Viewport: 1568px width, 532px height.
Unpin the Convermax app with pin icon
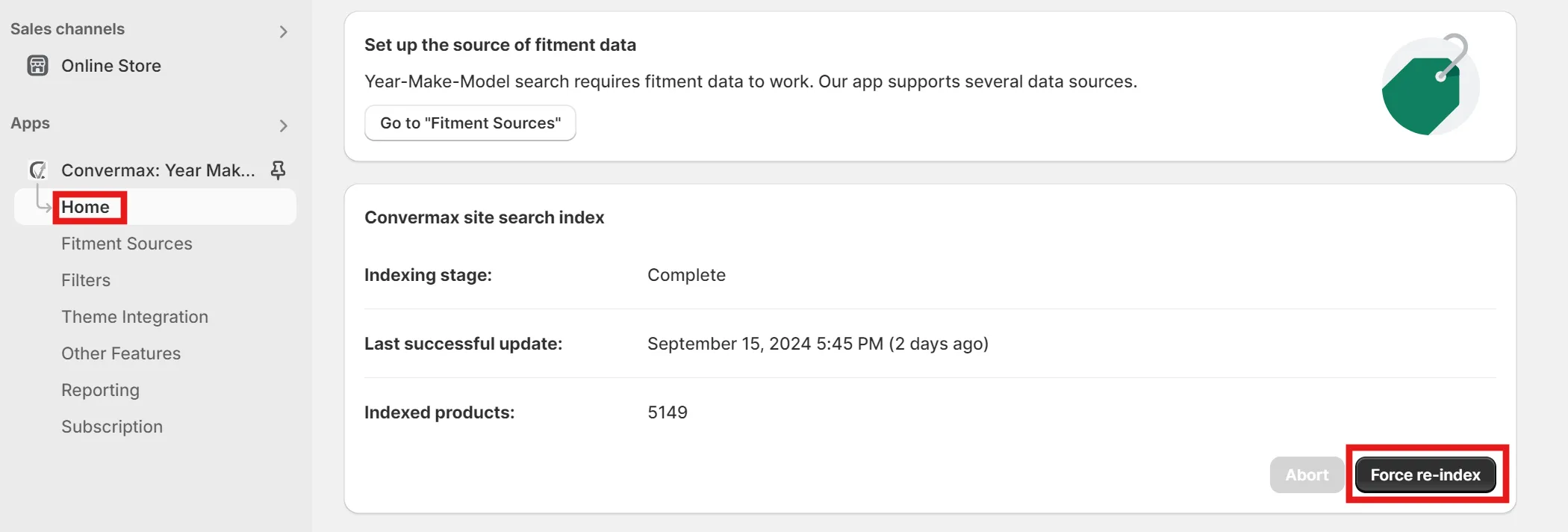pyautogui.click(x=278, y=170)
